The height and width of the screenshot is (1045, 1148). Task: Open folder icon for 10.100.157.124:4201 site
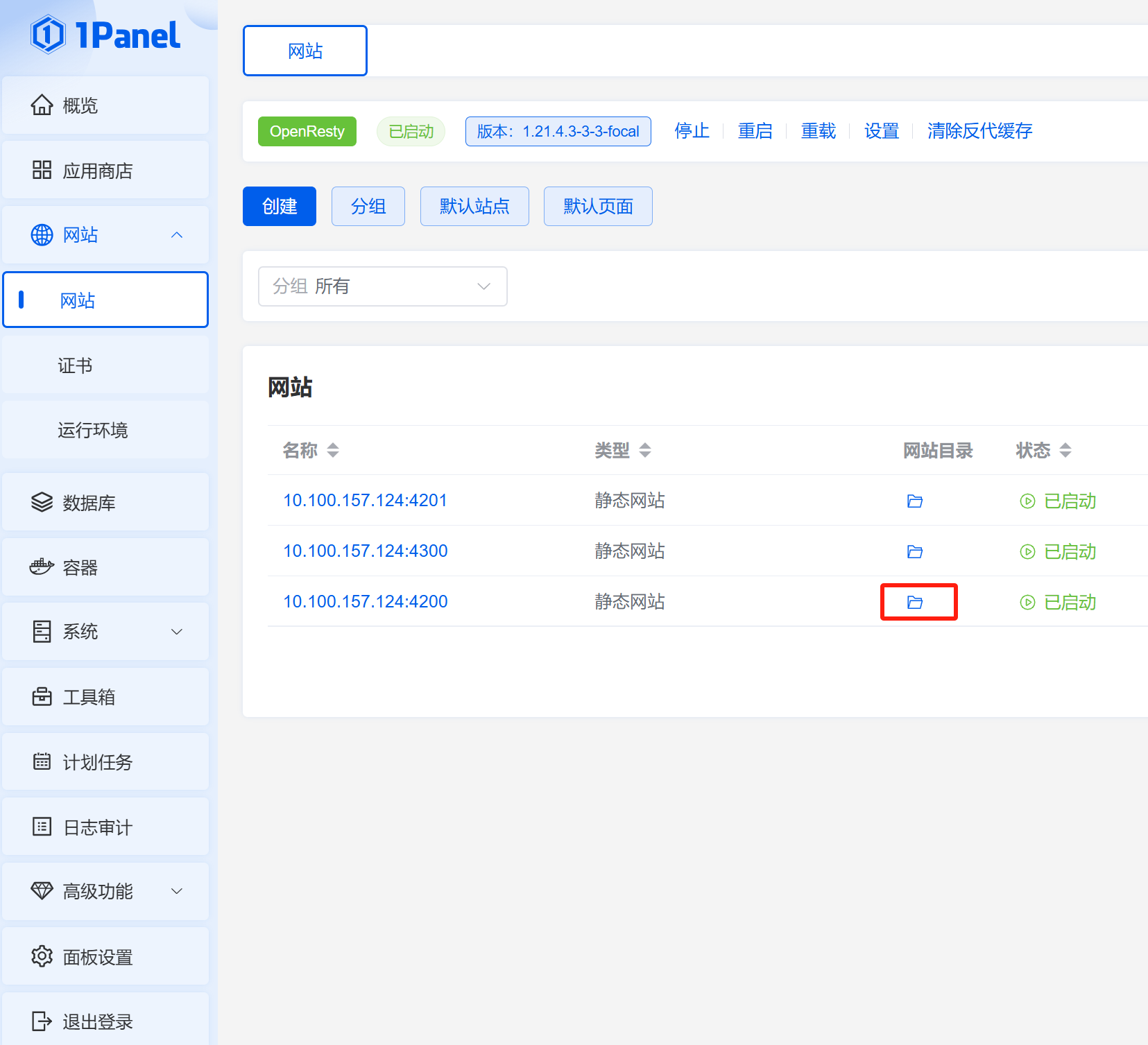coord(914,501)
